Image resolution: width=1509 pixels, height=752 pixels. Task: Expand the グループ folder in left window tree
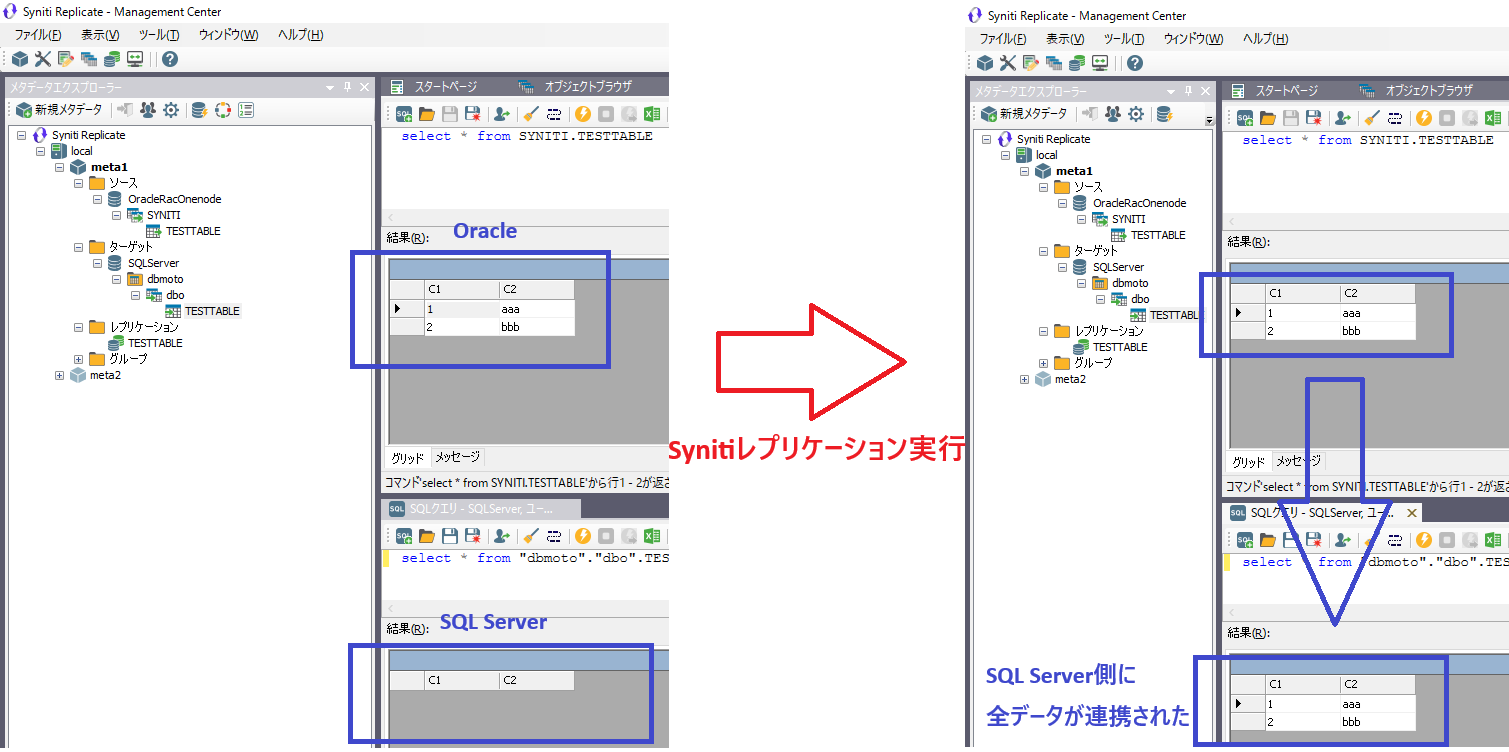point(78,359)
